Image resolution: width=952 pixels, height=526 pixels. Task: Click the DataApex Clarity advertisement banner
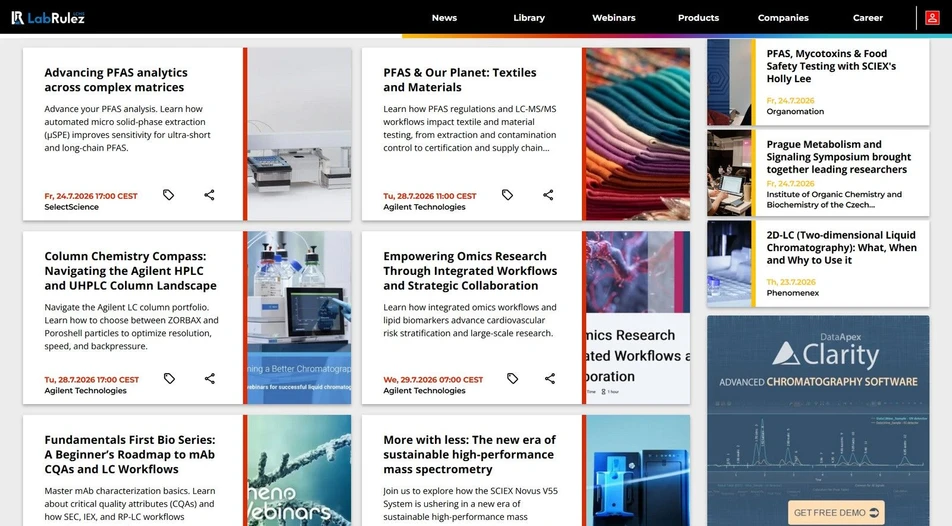tap(818, 420)
